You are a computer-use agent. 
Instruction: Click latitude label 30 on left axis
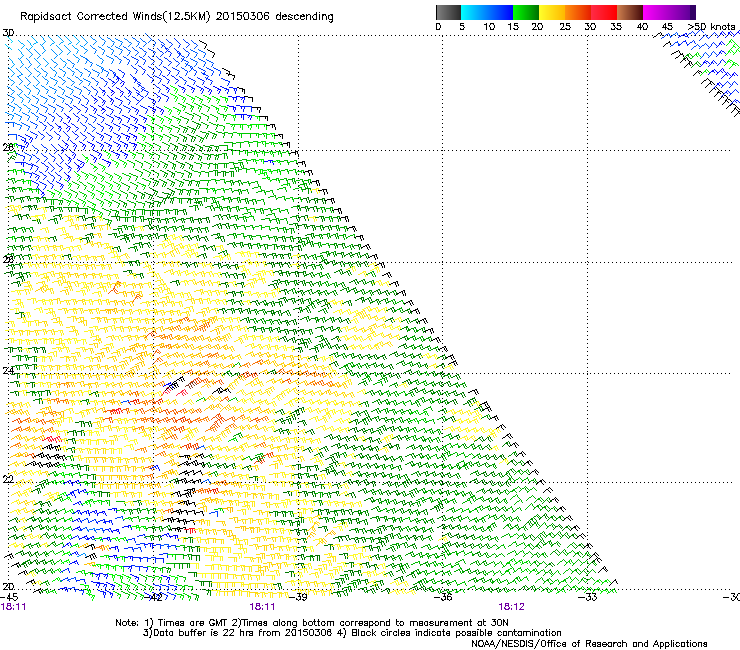tap(8, 33)
